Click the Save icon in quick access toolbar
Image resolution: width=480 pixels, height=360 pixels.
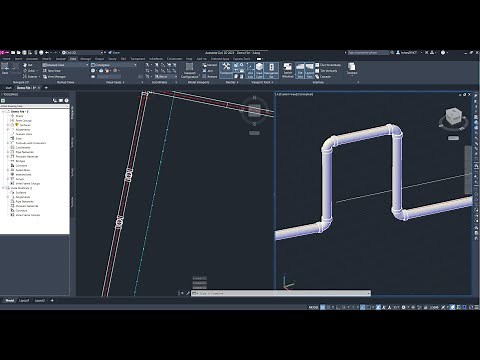tap(24, 53)
